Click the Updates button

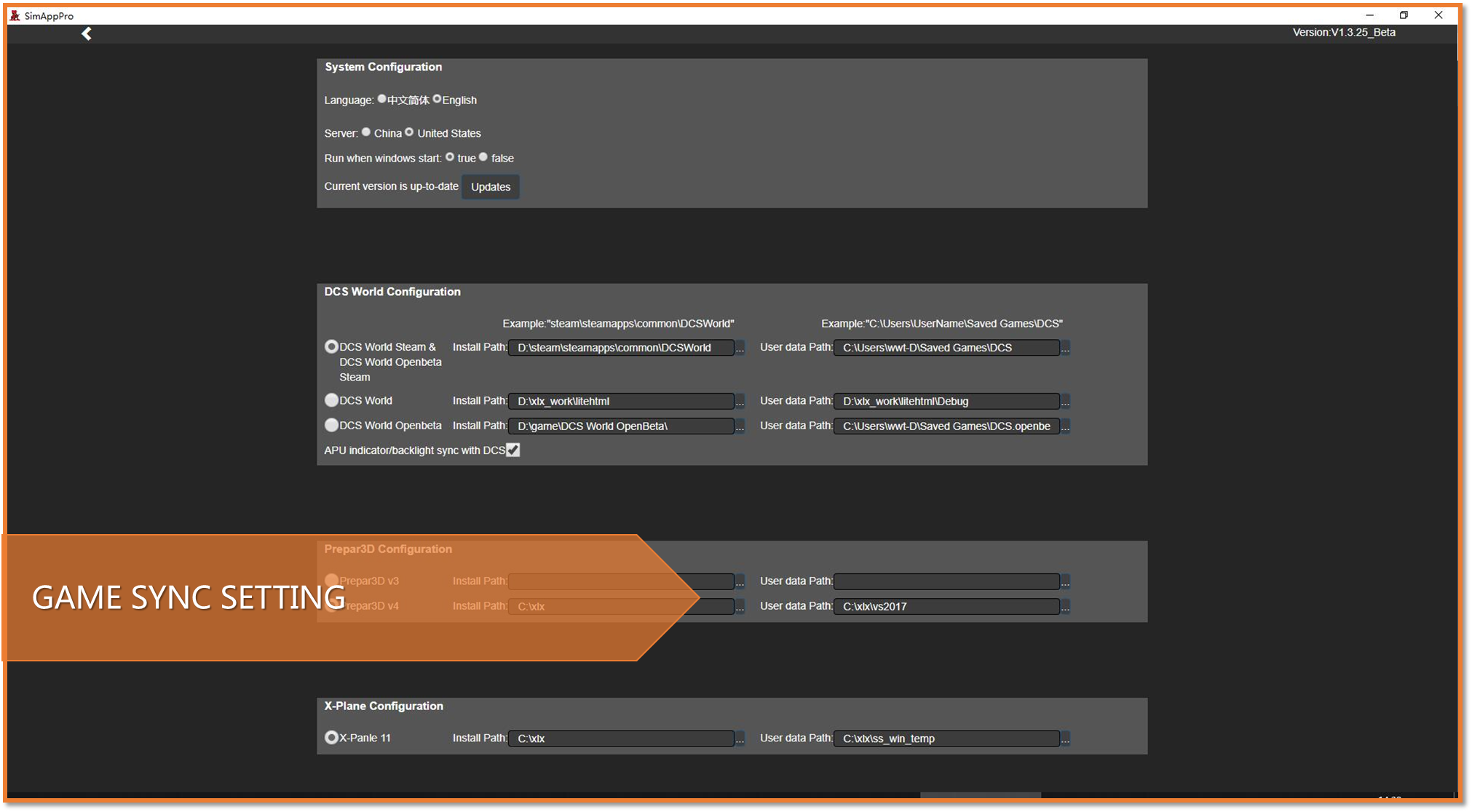(x=491, y=187)
